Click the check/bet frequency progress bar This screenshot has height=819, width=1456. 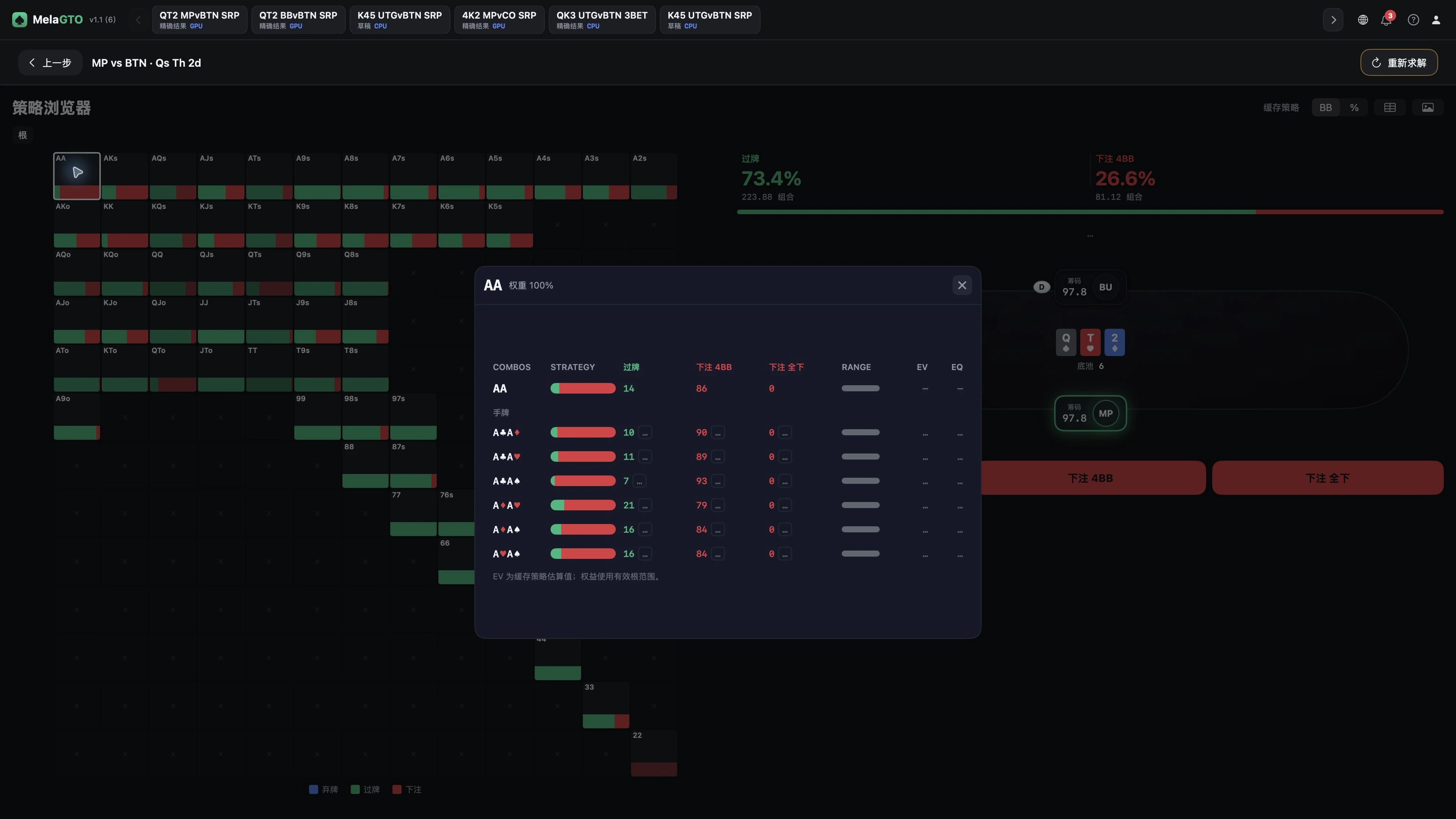pos(1090,212)
